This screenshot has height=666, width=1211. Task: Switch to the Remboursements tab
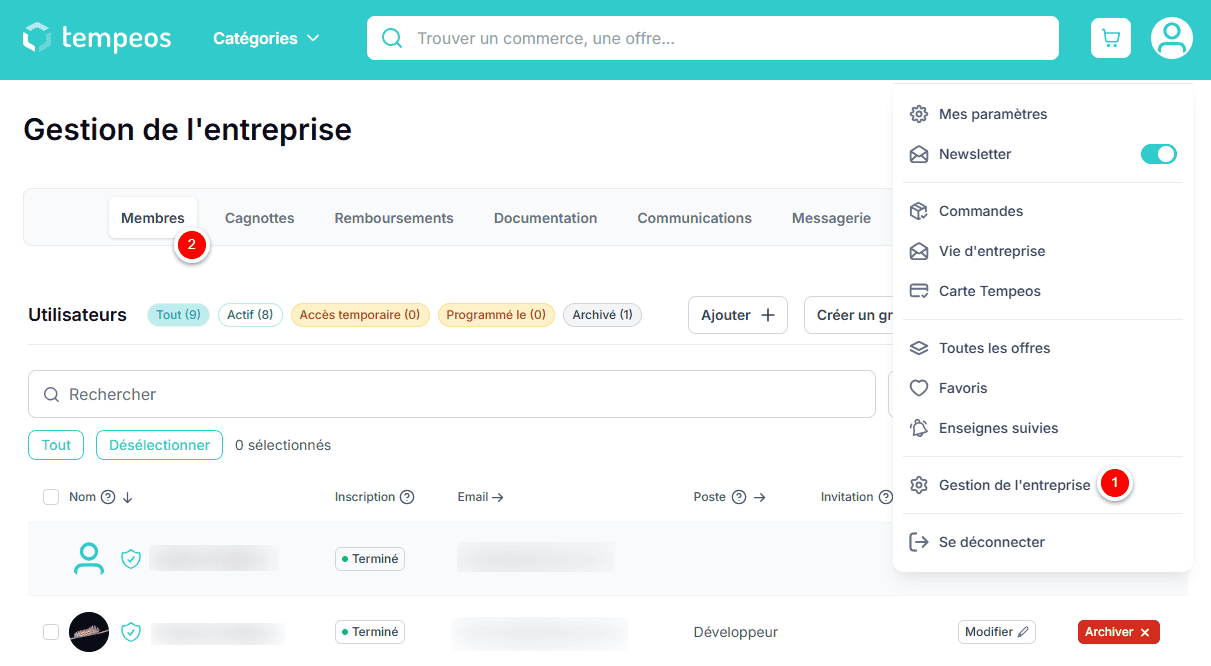tap(394, 218)
